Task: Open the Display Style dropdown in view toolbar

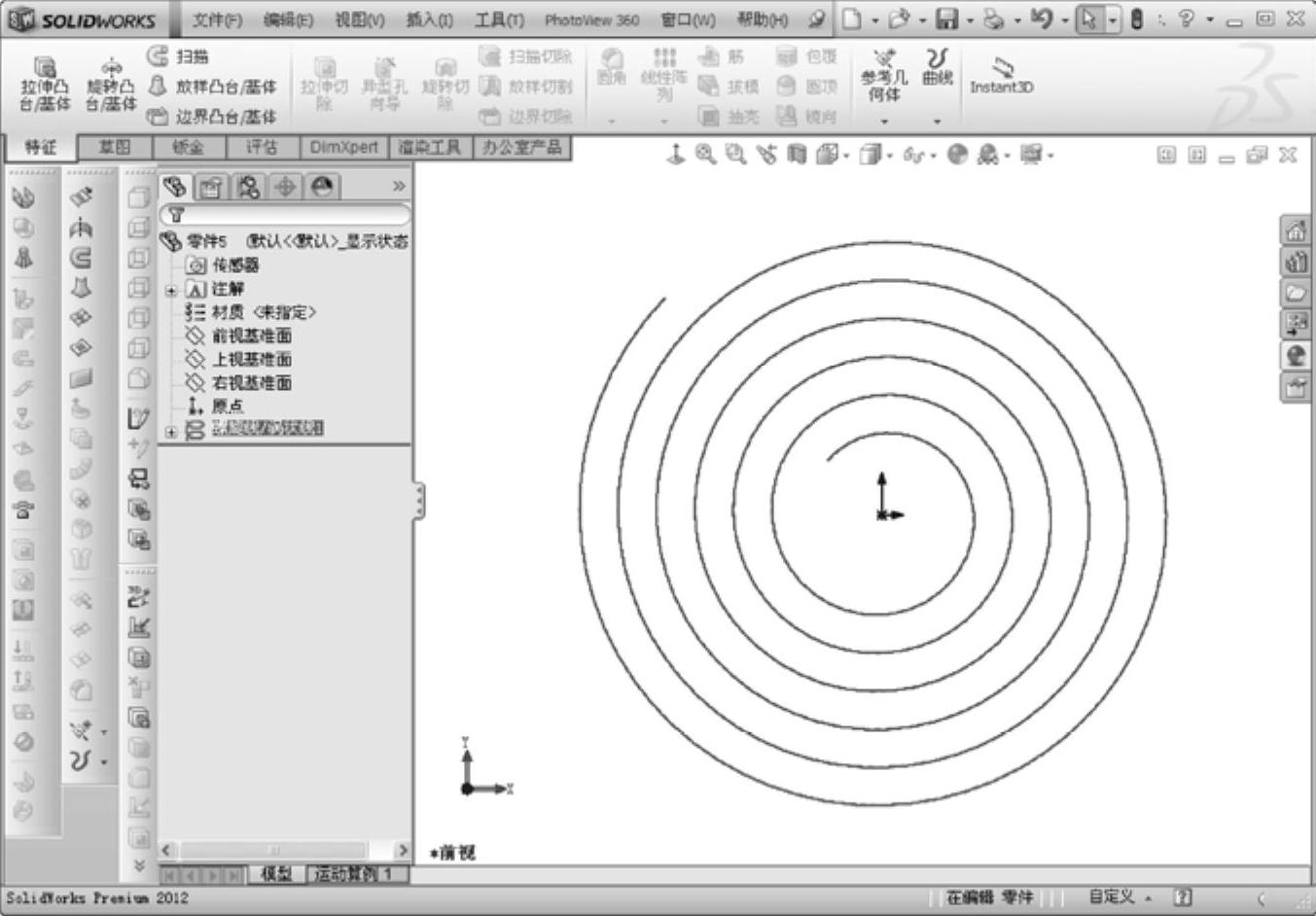Action: pyautogui.click(x=889, y=156)
